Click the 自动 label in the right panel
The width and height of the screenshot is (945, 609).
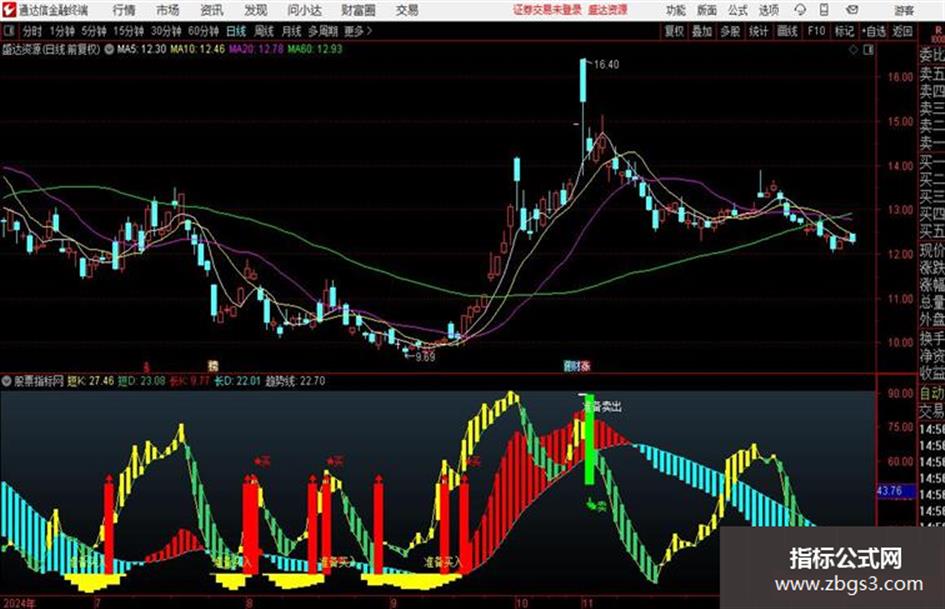(x=932, y=394)
